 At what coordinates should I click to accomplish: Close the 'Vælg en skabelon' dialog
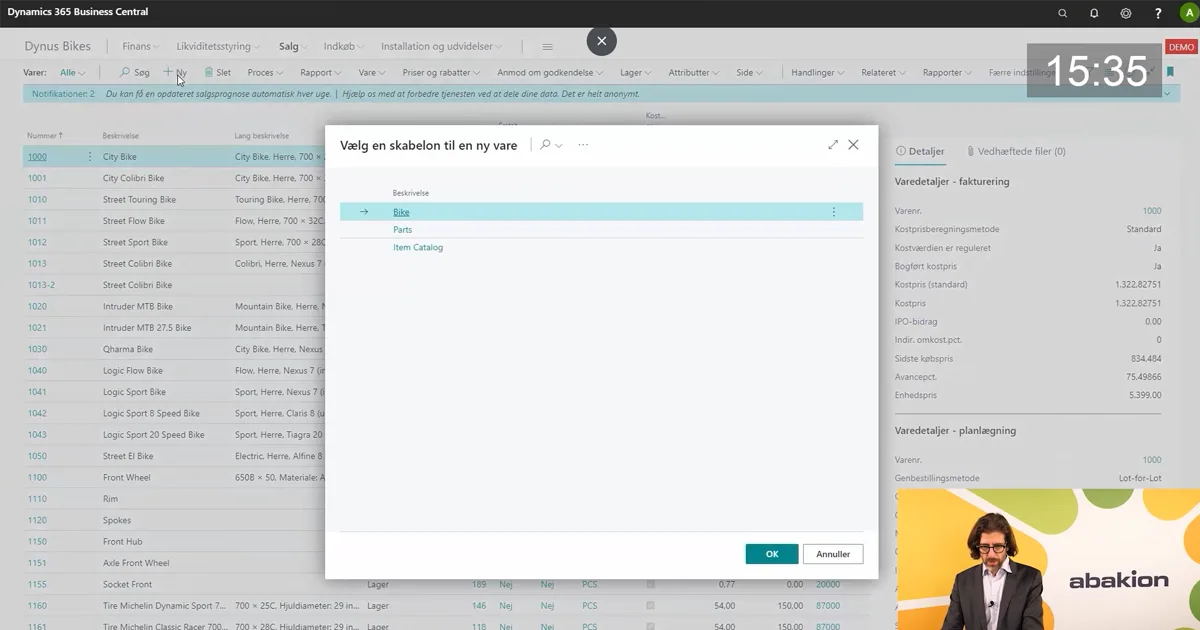pyautogui.click(x=853, y=145)
